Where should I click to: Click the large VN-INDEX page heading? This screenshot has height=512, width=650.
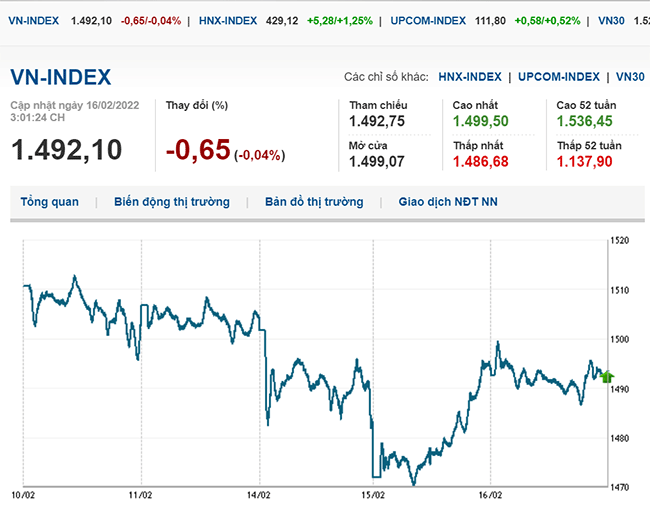(x=61, y=78)
